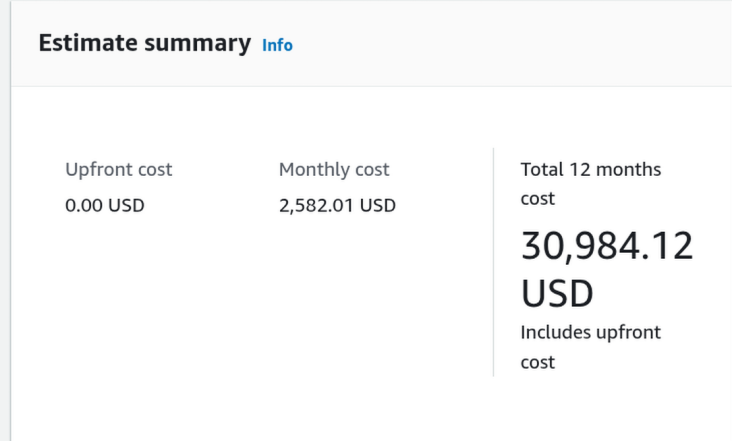
Task: Click the 2,582.01 USD monthly value
Action: 337,206
